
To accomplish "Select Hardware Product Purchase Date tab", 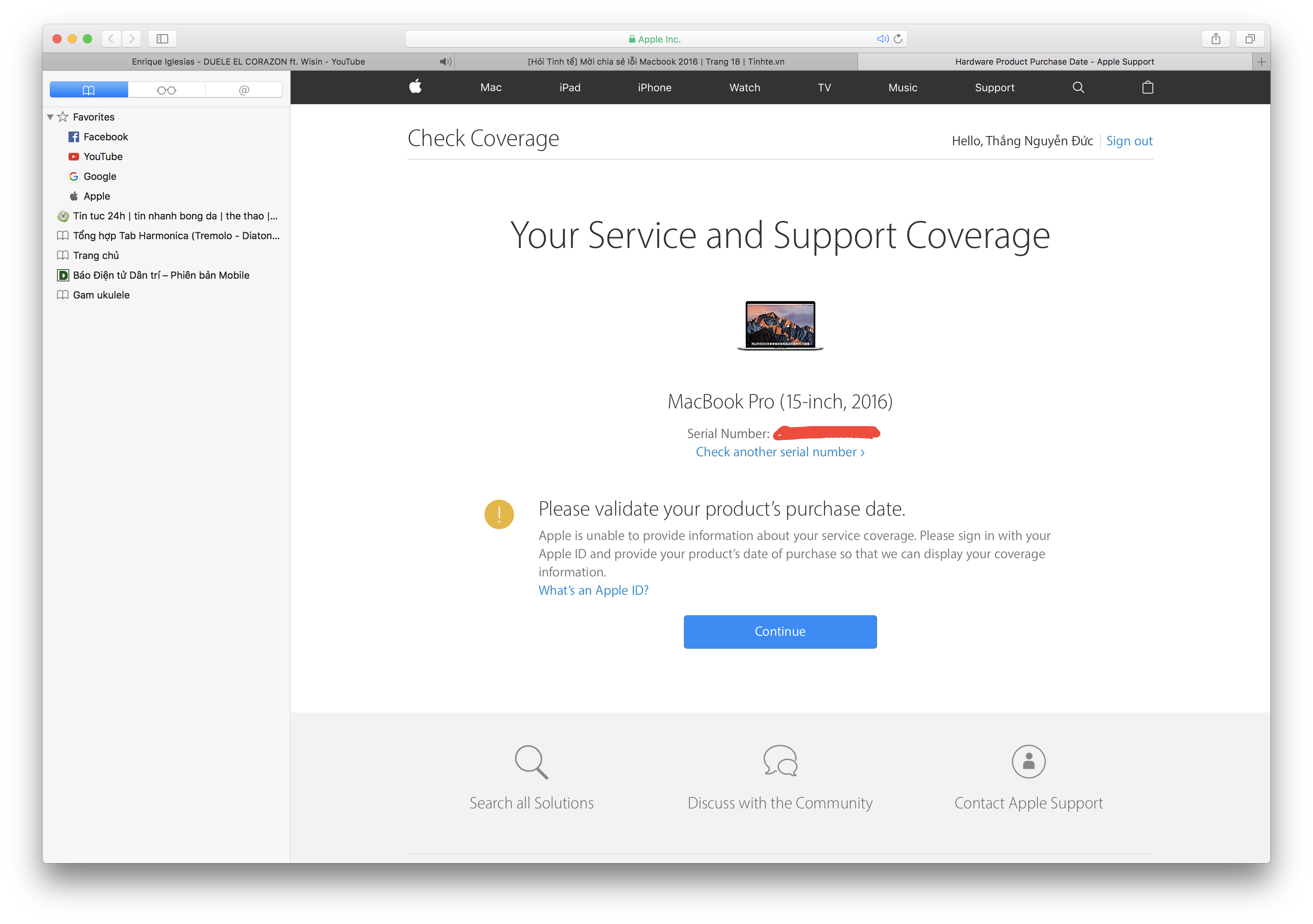I will point(1054,62).
